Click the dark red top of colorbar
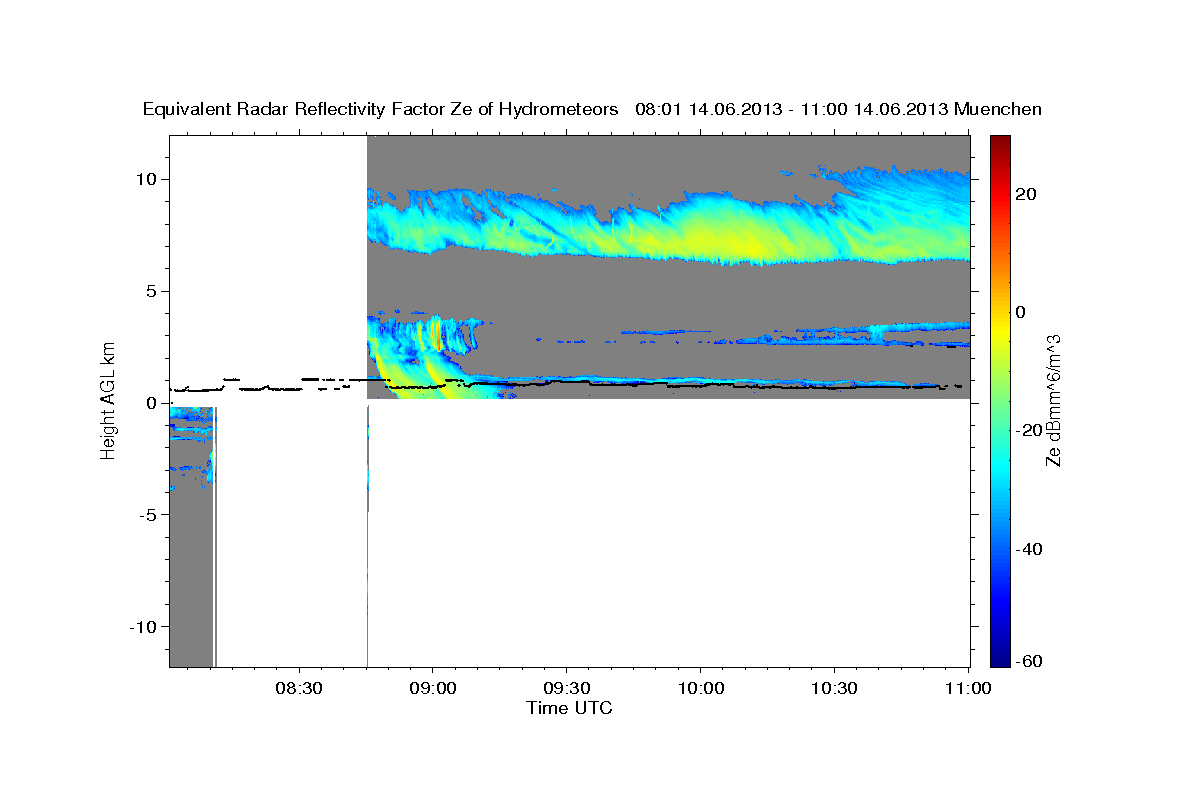Viewport: 1200px width, 800px height. point(1000,141)
